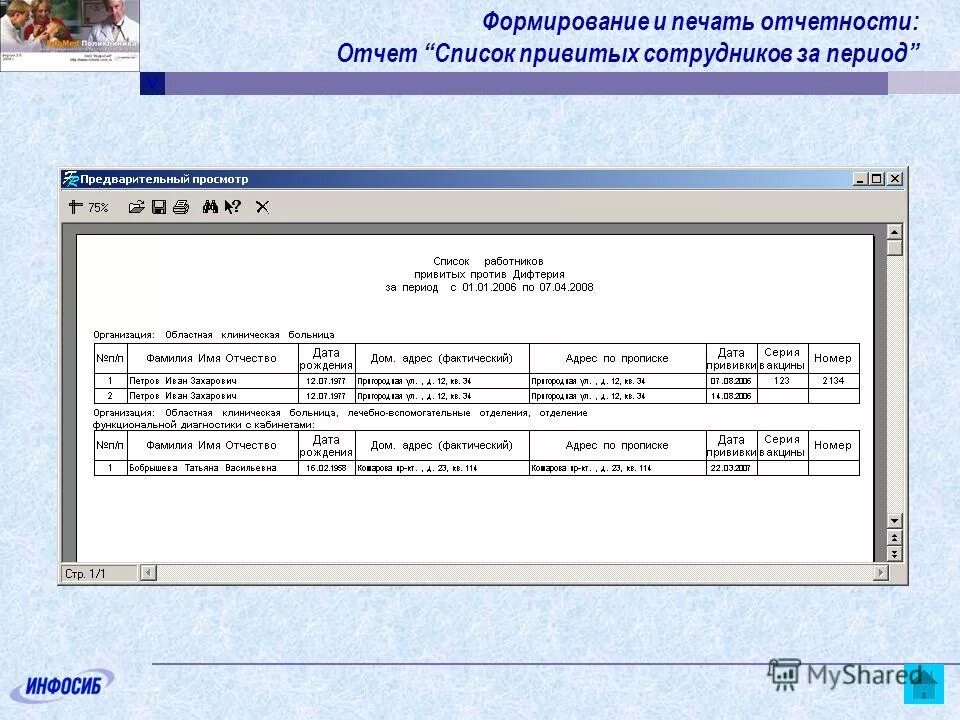
Task: Close the Предварительный просмотр window
Action: 894,179
